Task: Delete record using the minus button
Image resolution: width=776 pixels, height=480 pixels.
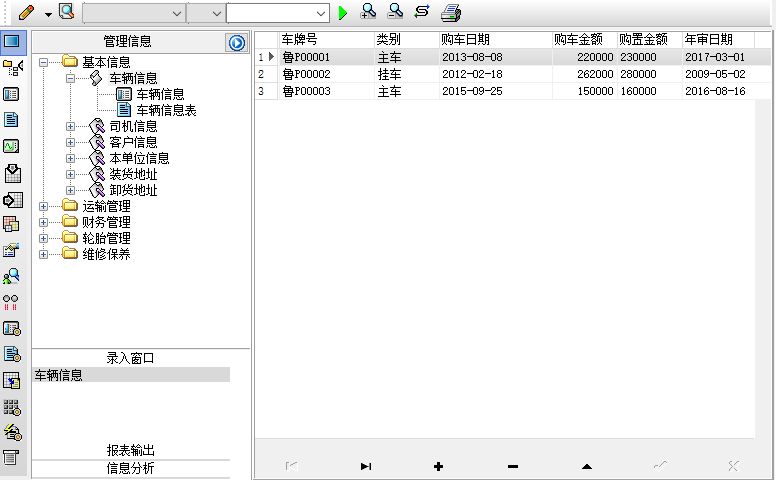Action: tap(513, 466)
